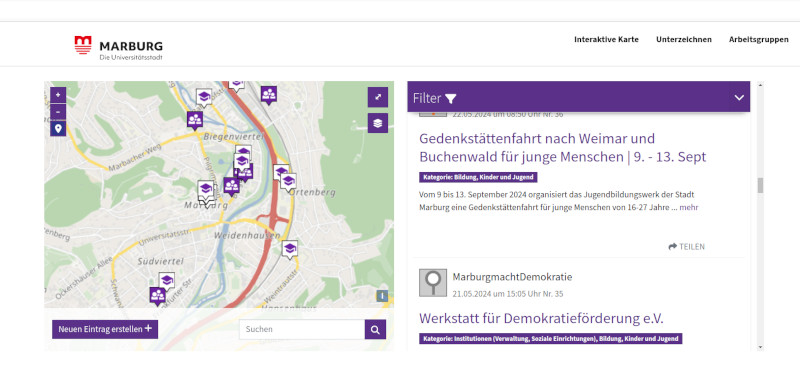Image resolution: width=800 pixels, height=390 pixels.
Task: Focus the Suchen search field
Action: pos(302,330)
